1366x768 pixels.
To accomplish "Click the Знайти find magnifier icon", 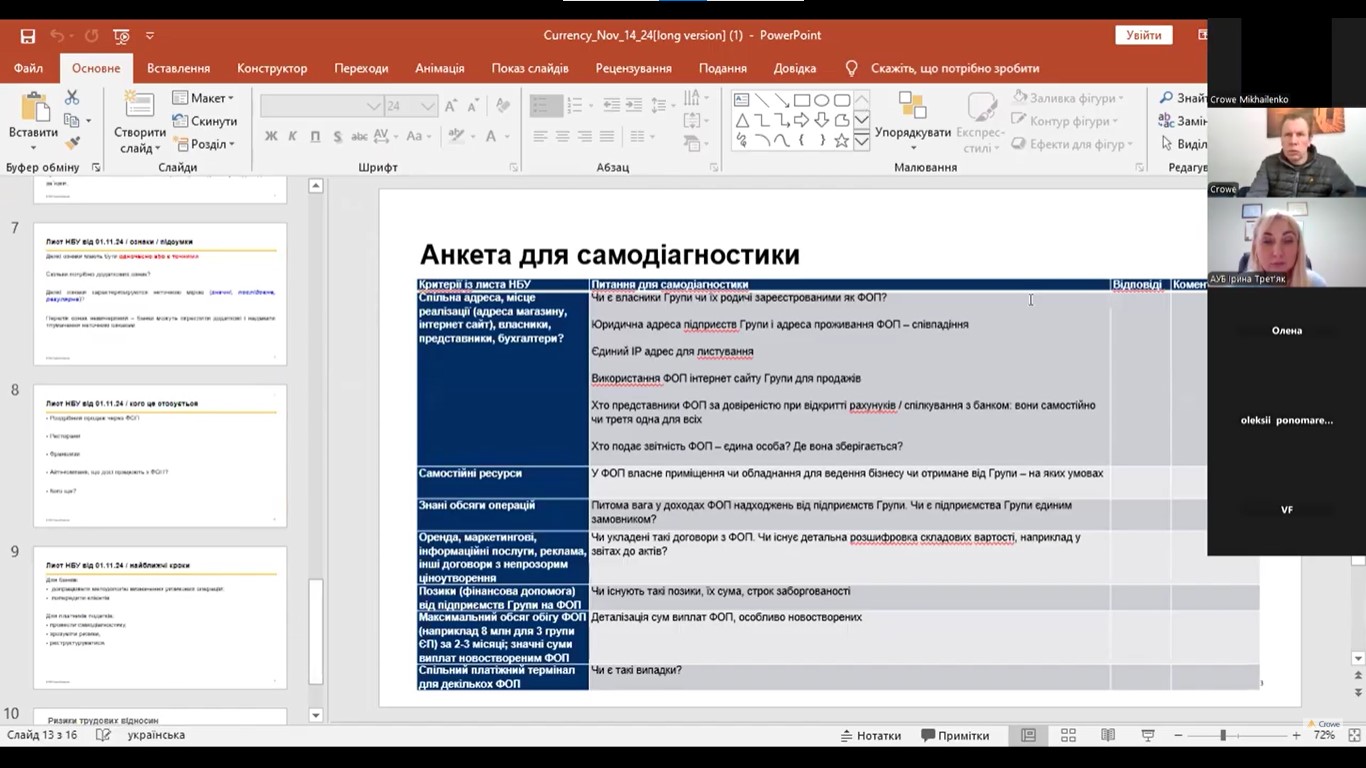I will coord(1166,98).
